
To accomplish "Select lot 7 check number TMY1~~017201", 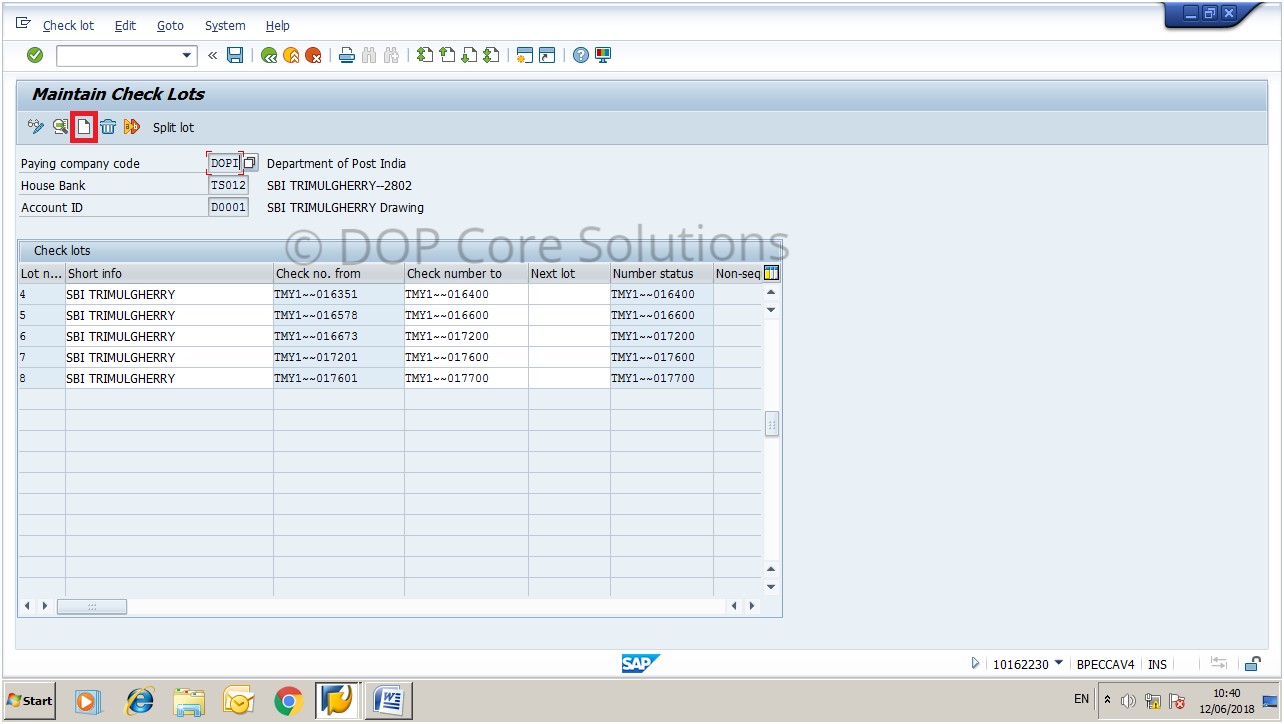I will click(339, 357).
